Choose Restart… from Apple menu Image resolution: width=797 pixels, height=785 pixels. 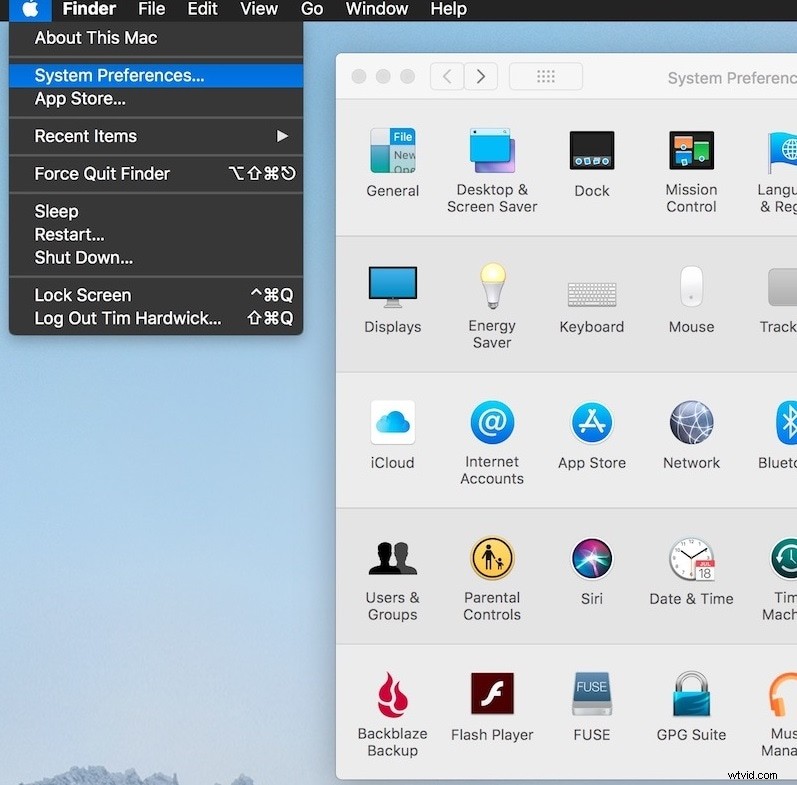pyautogui.click(x=156, y=234)
